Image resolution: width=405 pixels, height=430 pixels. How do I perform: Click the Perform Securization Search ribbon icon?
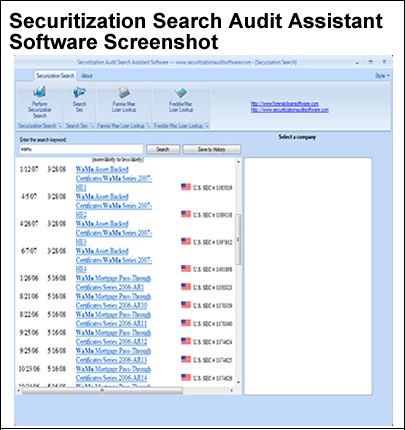pyautogui.click(x=40, y=92)
